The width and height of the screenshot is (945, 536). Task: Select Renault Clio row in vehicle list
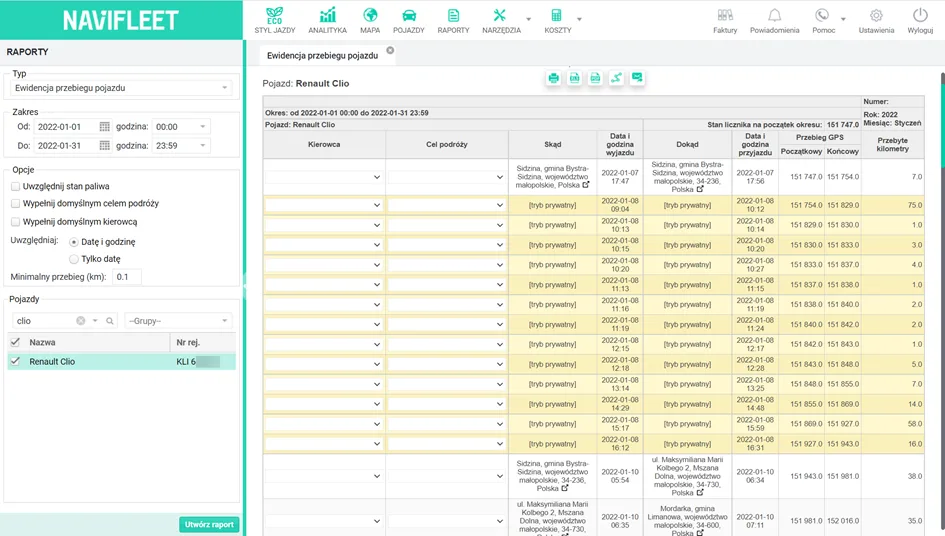[x=121, y=362]
